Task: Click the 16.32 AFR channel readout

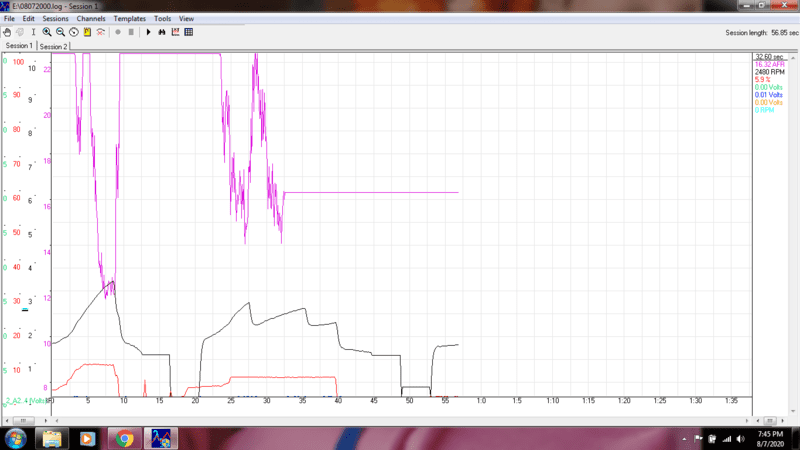Action: point(770,65)
